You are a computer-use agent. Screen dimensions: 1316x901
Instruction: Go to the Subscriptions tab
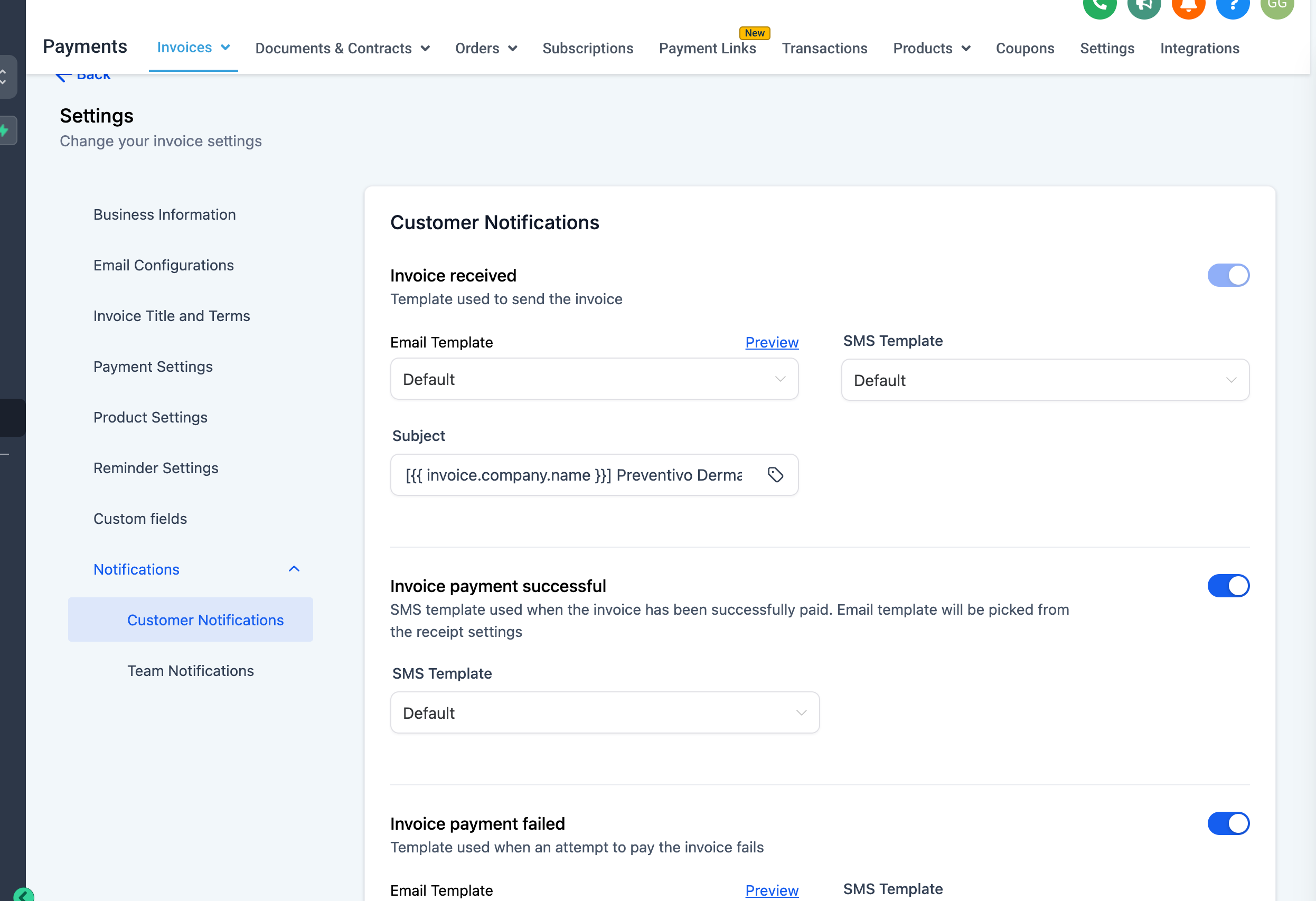tap(588, 48)
